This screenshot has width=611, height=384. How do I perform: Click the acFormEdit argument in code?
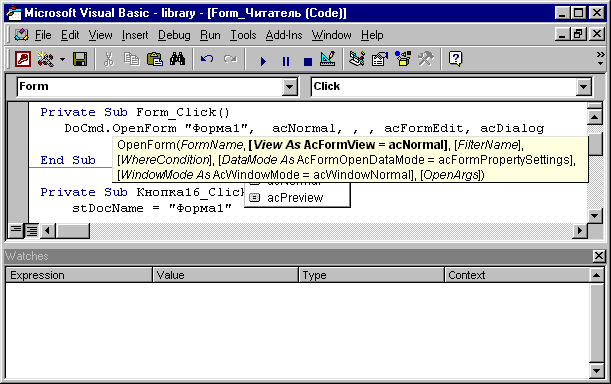424,128
